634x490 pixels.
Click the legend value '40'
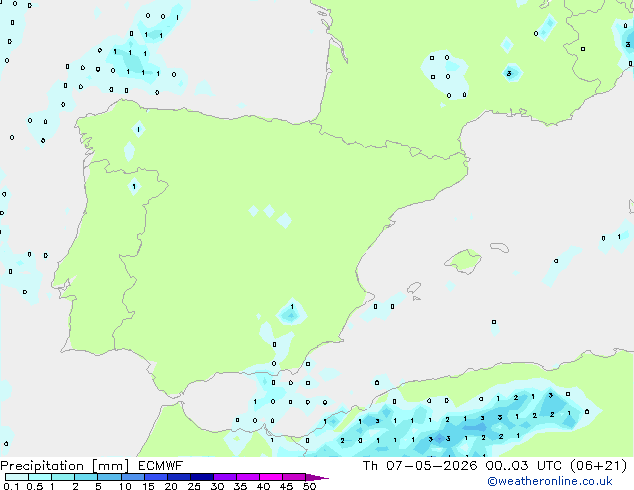pos(263,486)
